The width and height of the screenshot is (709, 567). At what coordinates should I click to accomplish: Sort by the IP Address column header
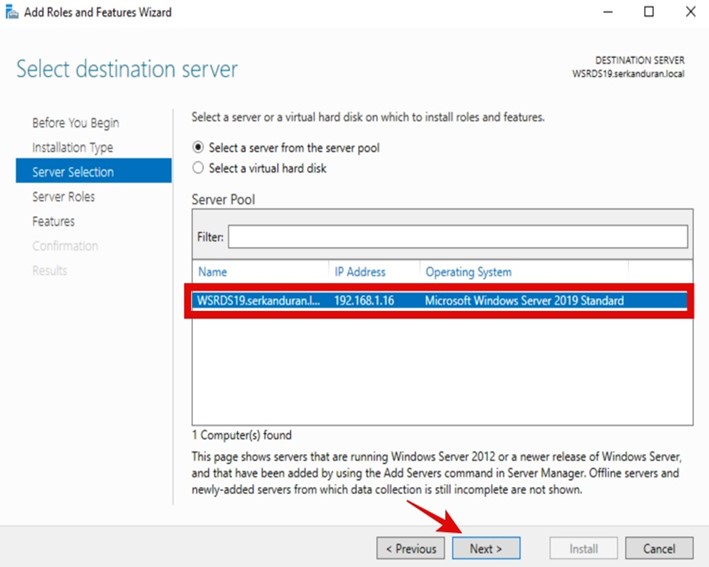pyautogui.click(x=360, y=272)
